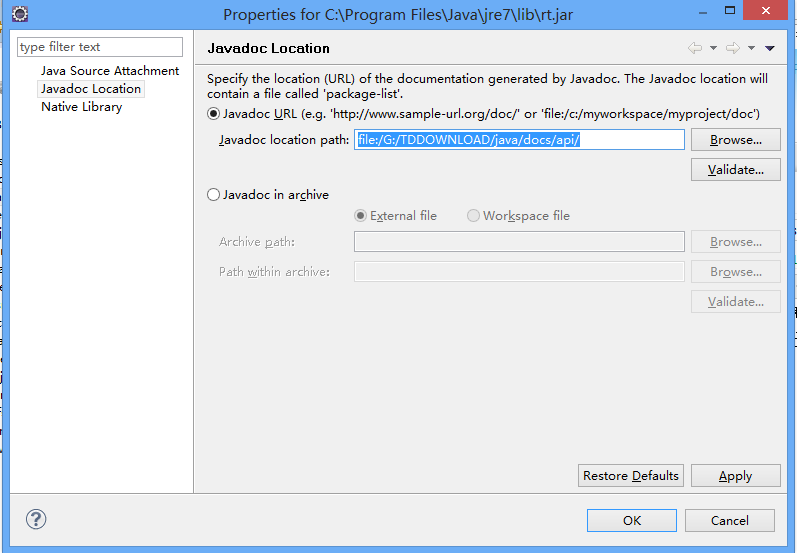This screenshot has width=797, height=553.
Task: Open the back history dropdown arrow
Action: tap(713, 48)
